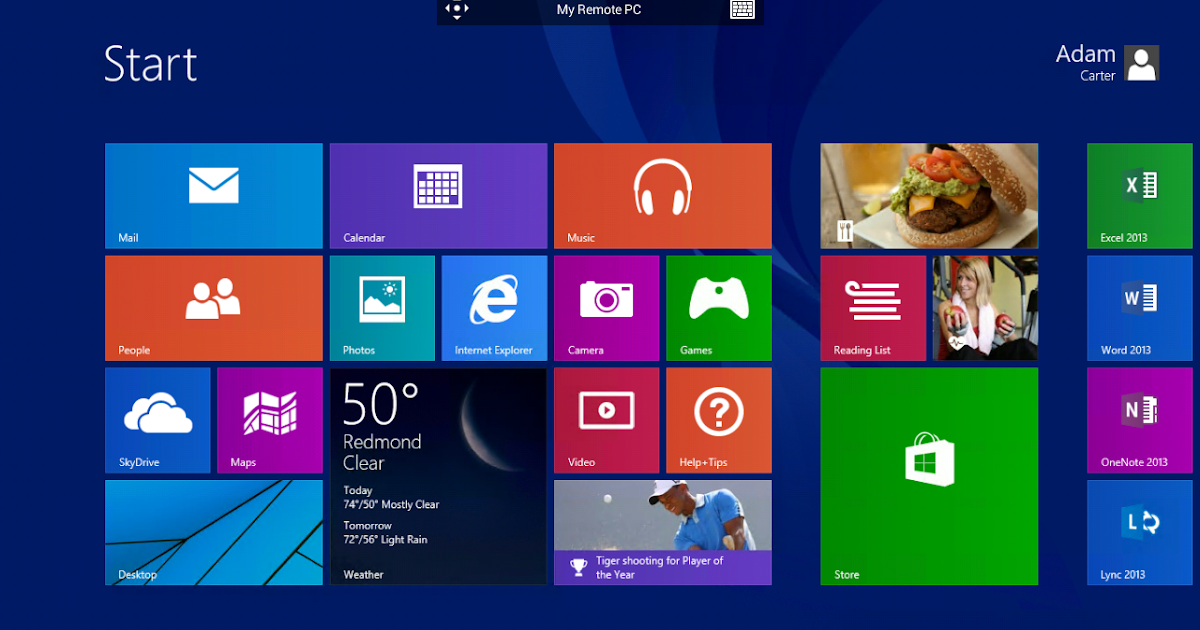Open the Camera tile
Image resolution: width=1200 pixels, height=630 pixels.
coord(607,308)
